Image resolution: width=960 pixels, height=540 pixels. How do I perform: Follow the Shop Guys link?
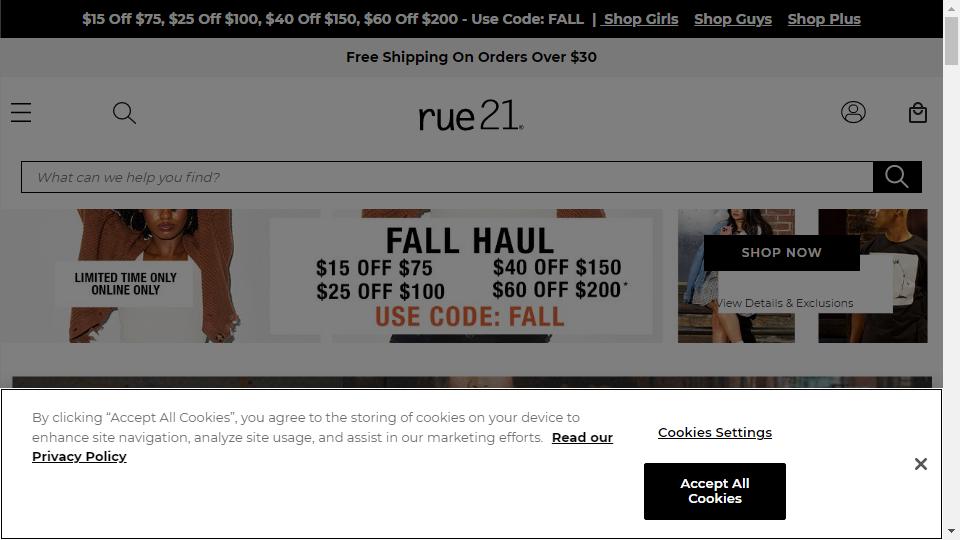[733, 19]
